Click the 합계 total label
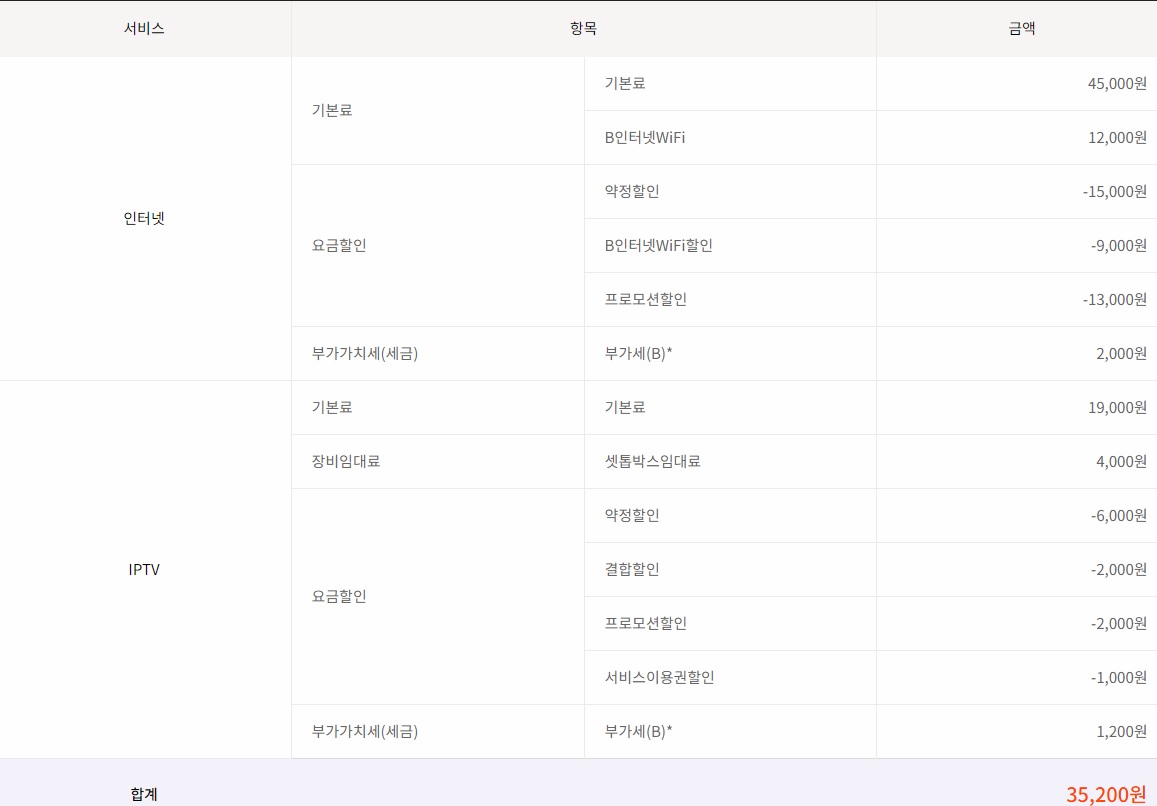The width and height of the screenshot is (1157, 806). (x=144, y=794)
